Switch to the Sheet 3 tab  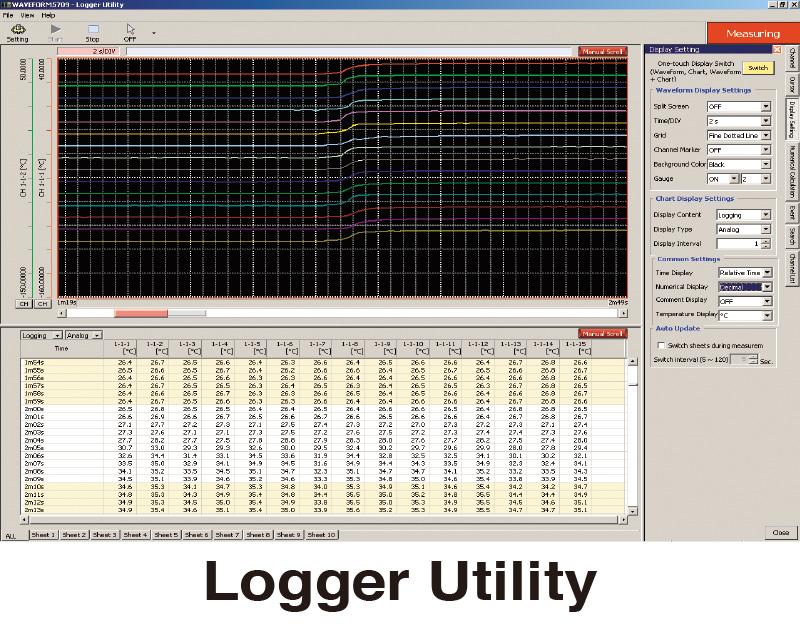tap(105, 535)
